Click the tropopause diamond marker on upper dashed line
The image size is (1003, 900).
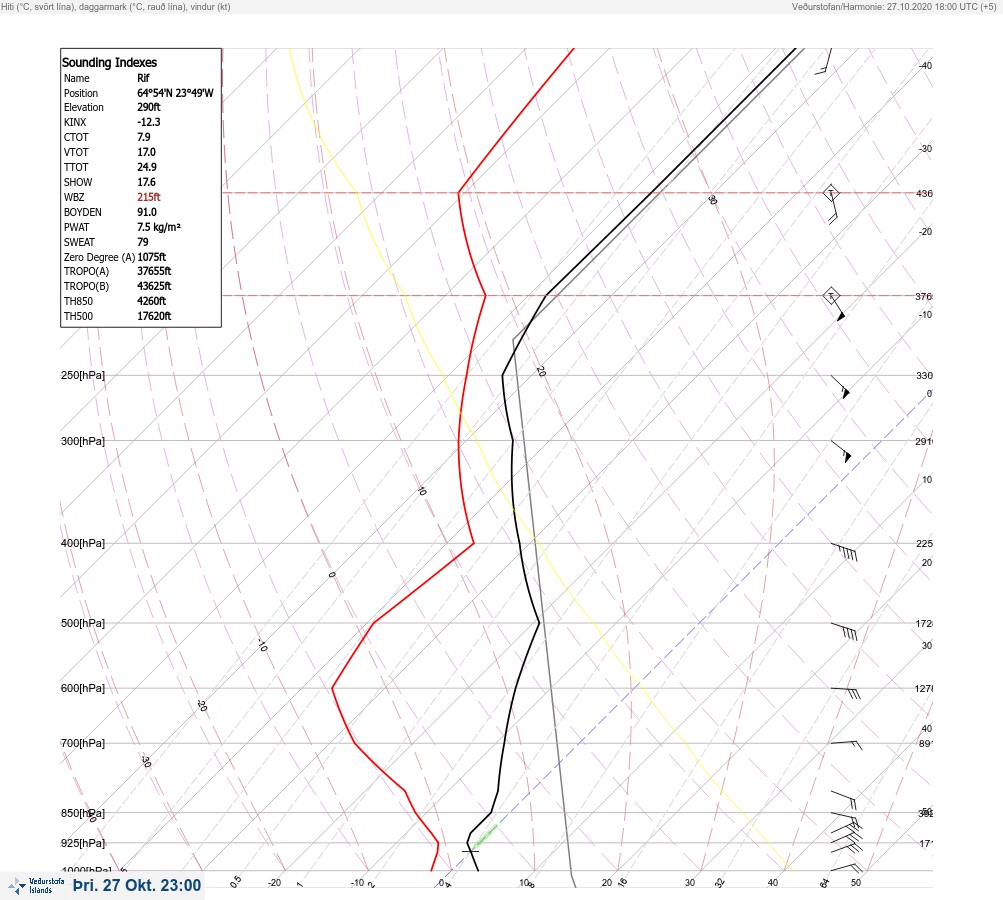[830, 193]
